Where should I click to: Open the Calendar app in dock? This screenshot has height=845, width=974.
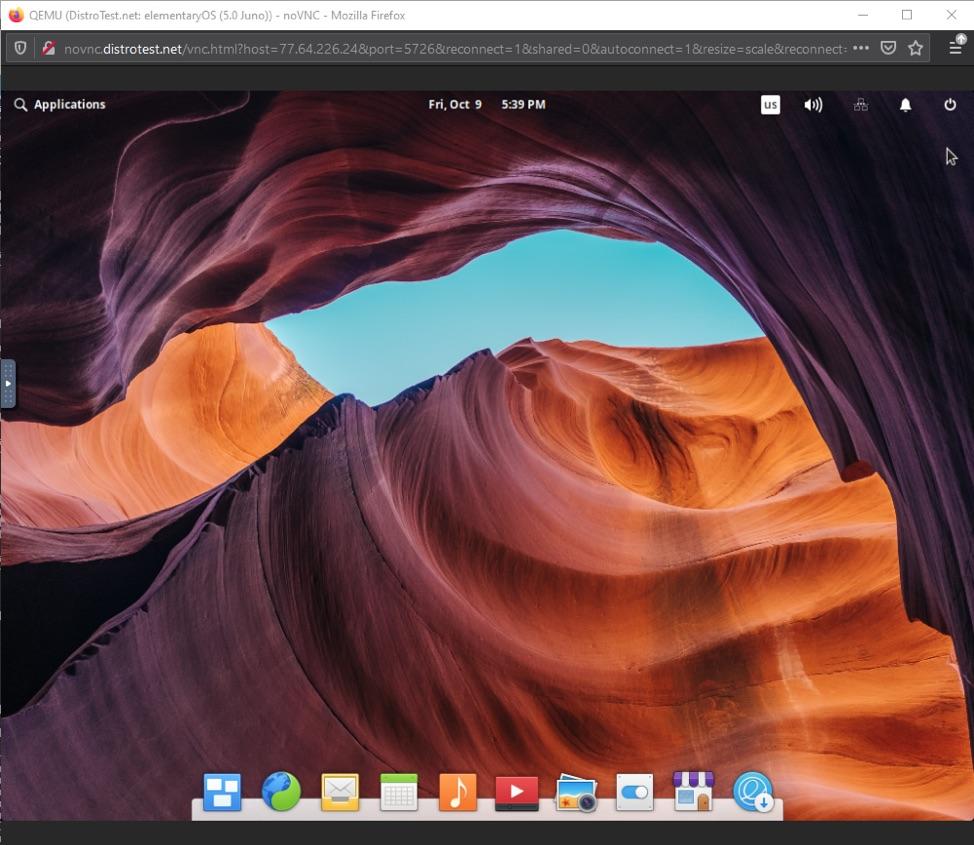[399, 792]
